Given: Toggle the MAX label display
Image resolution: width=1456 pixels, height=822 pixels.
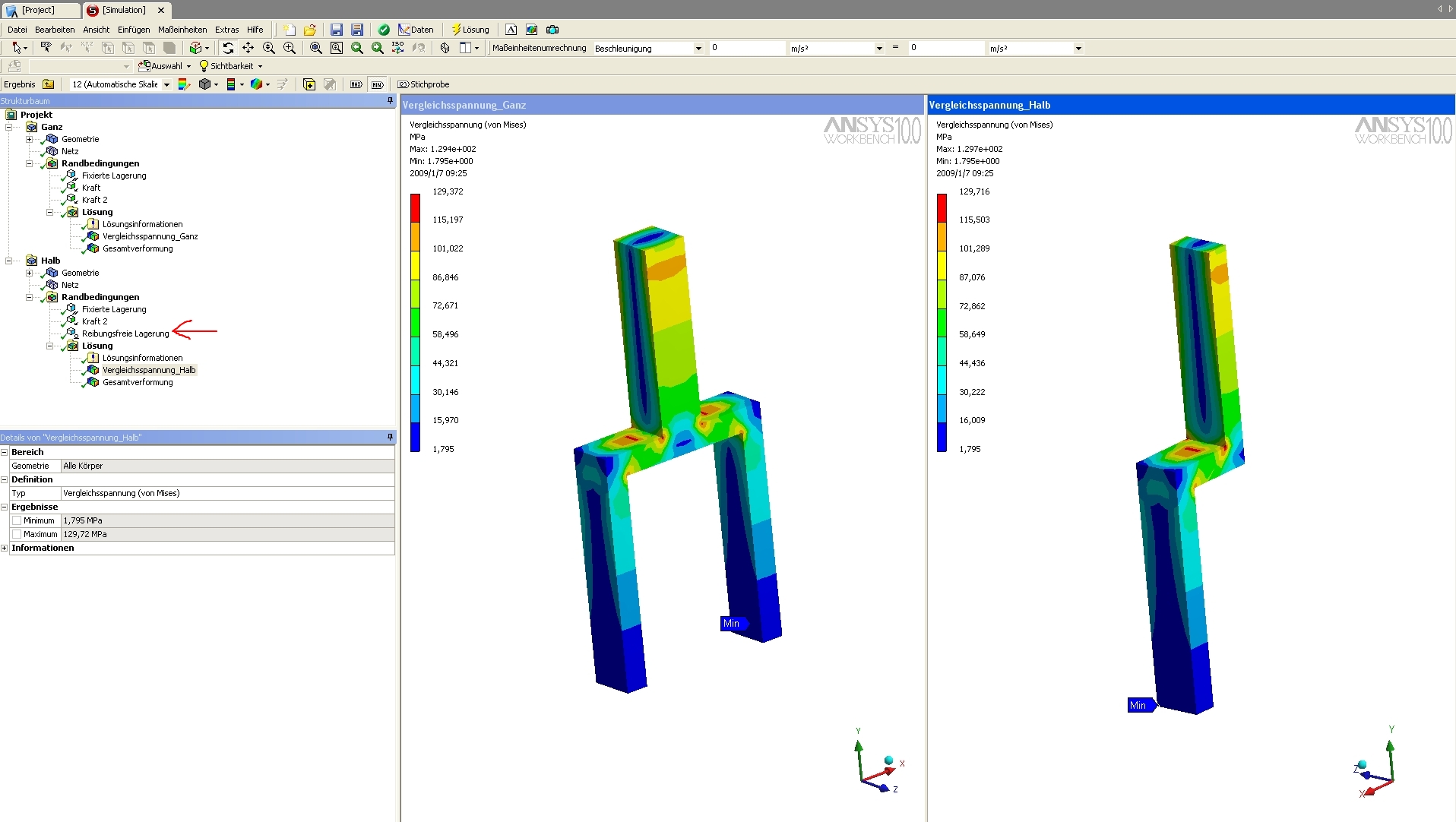Looking at the screenshot, I should coord(356,84).
